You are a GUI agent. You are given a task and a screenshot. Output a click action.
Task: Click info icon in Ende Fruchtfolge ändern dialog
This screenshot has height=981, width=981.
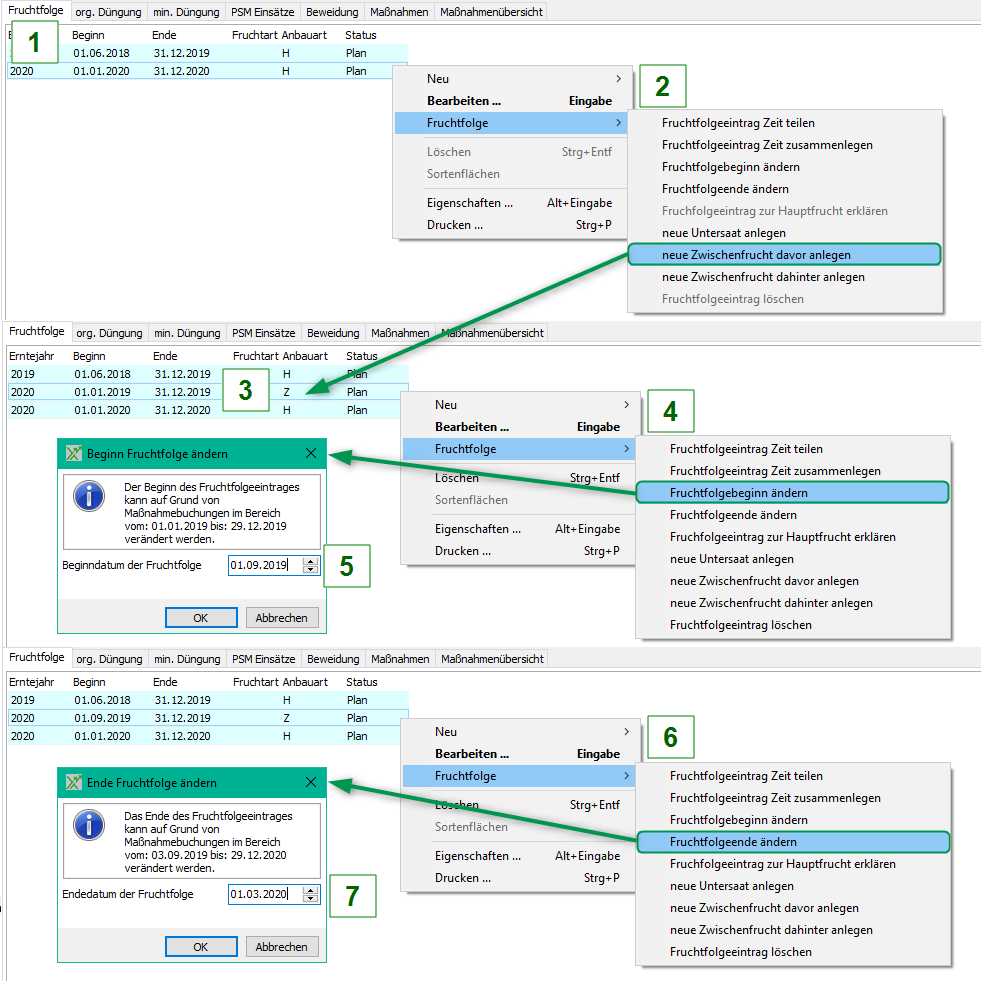(91, 826)
